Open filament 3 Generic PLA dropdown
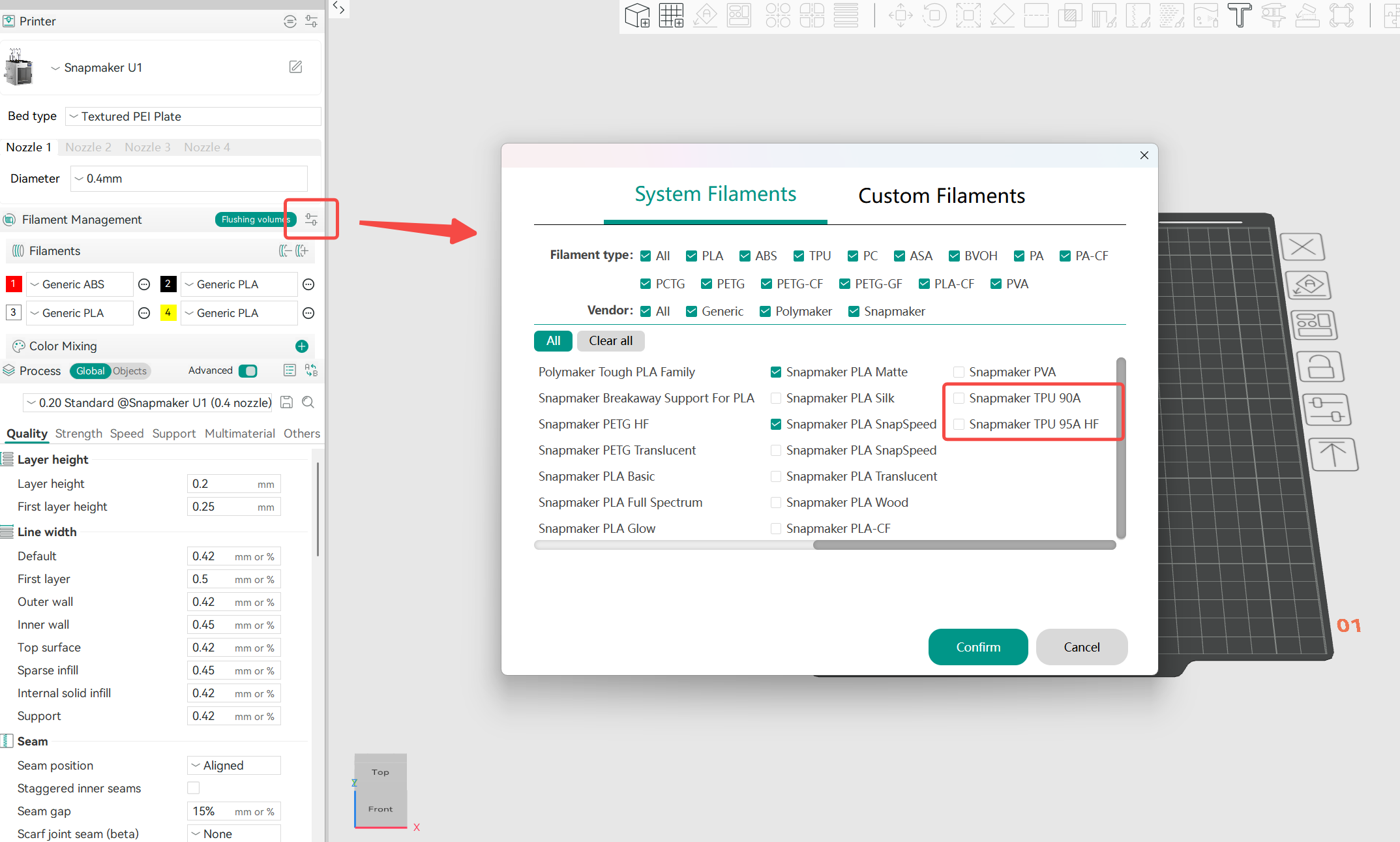Image resolution: width=1400 pixels, height=842 pixels. point(80,313)
